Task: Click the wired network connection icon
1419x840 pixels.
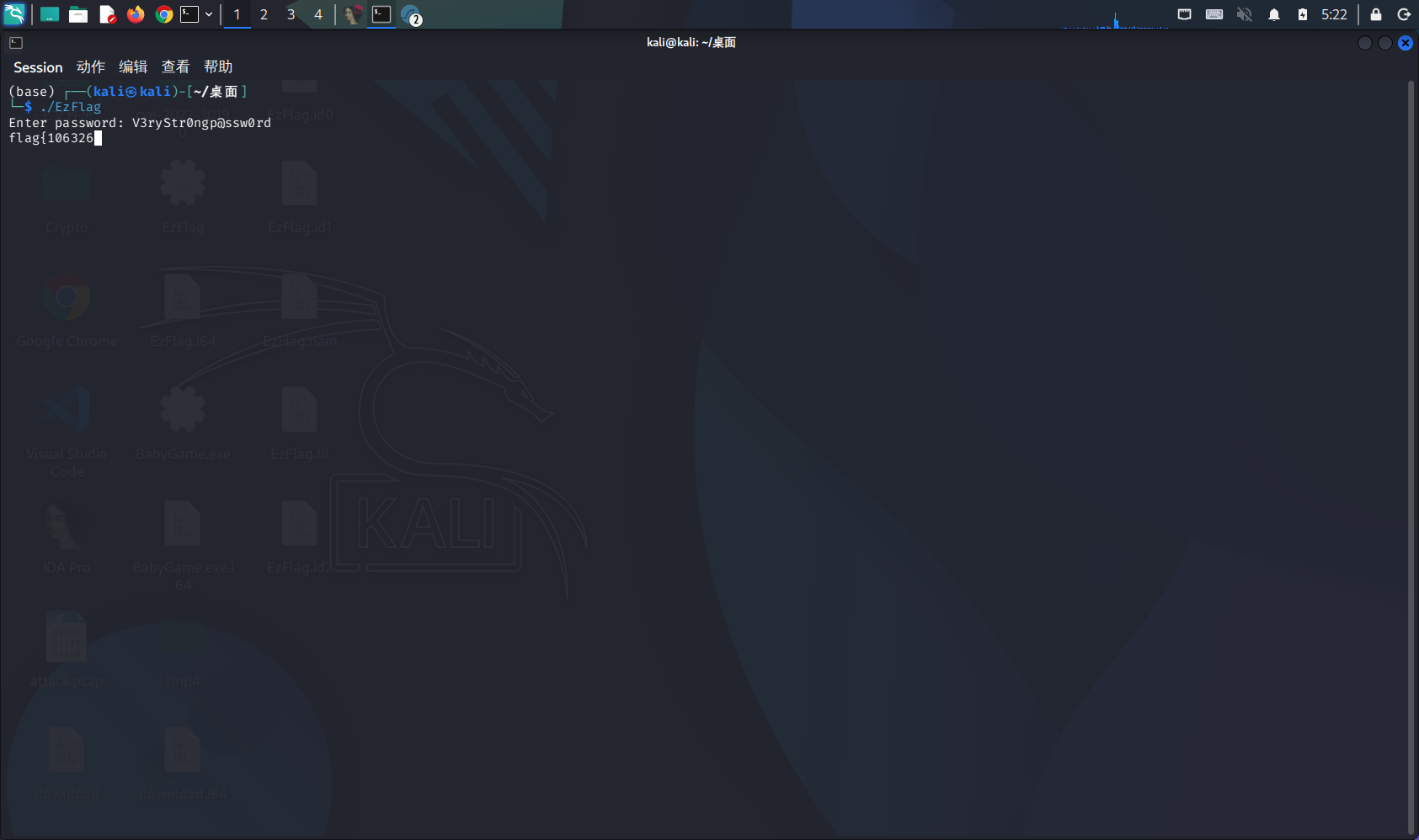Action: [1184, 14]
